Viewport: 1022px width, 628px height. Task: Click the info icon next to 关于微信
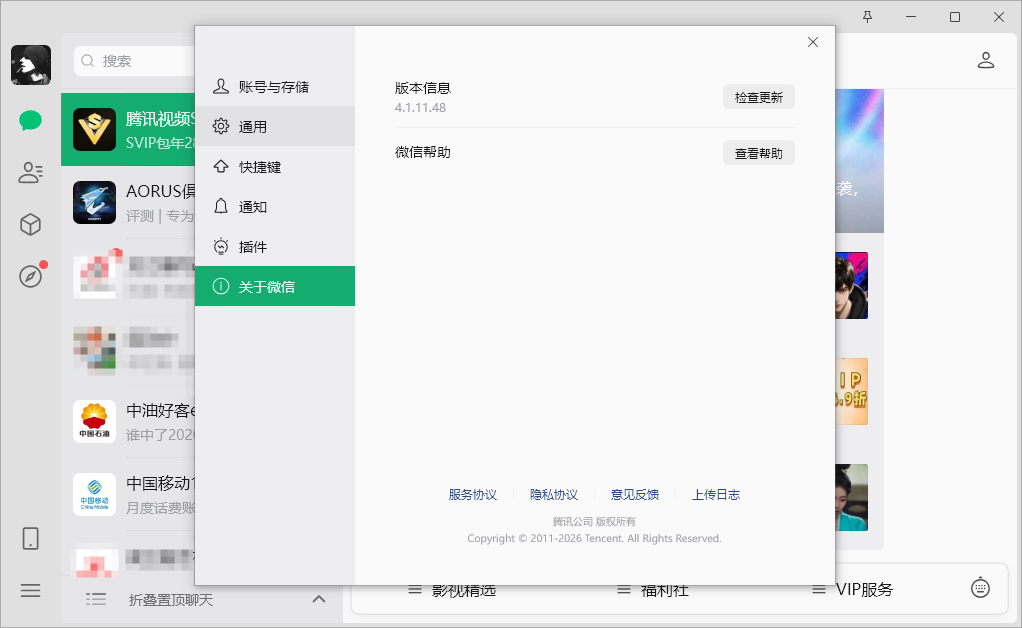click(x=221, y=286)
